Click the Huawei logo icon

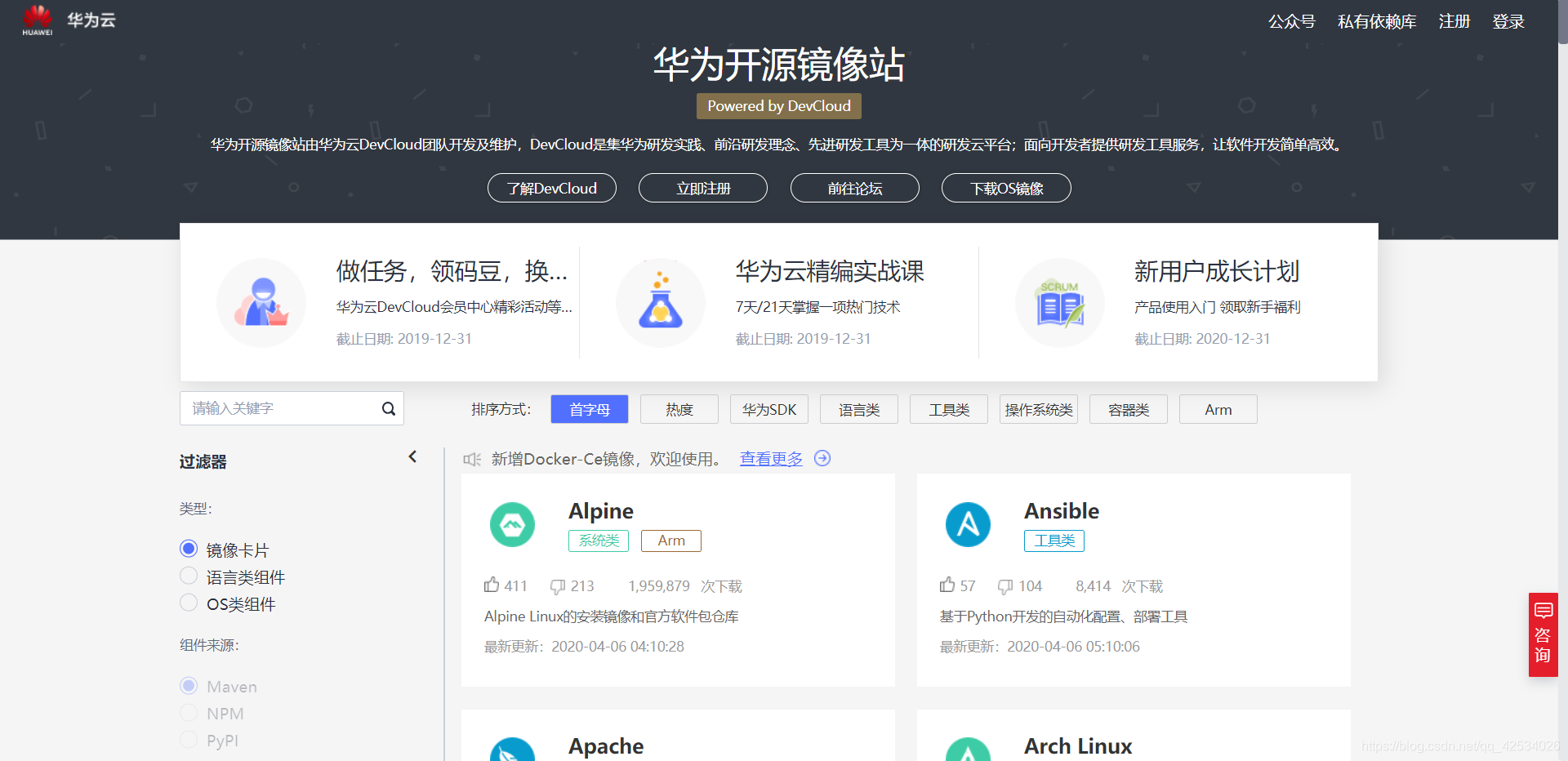click(37, 20)
